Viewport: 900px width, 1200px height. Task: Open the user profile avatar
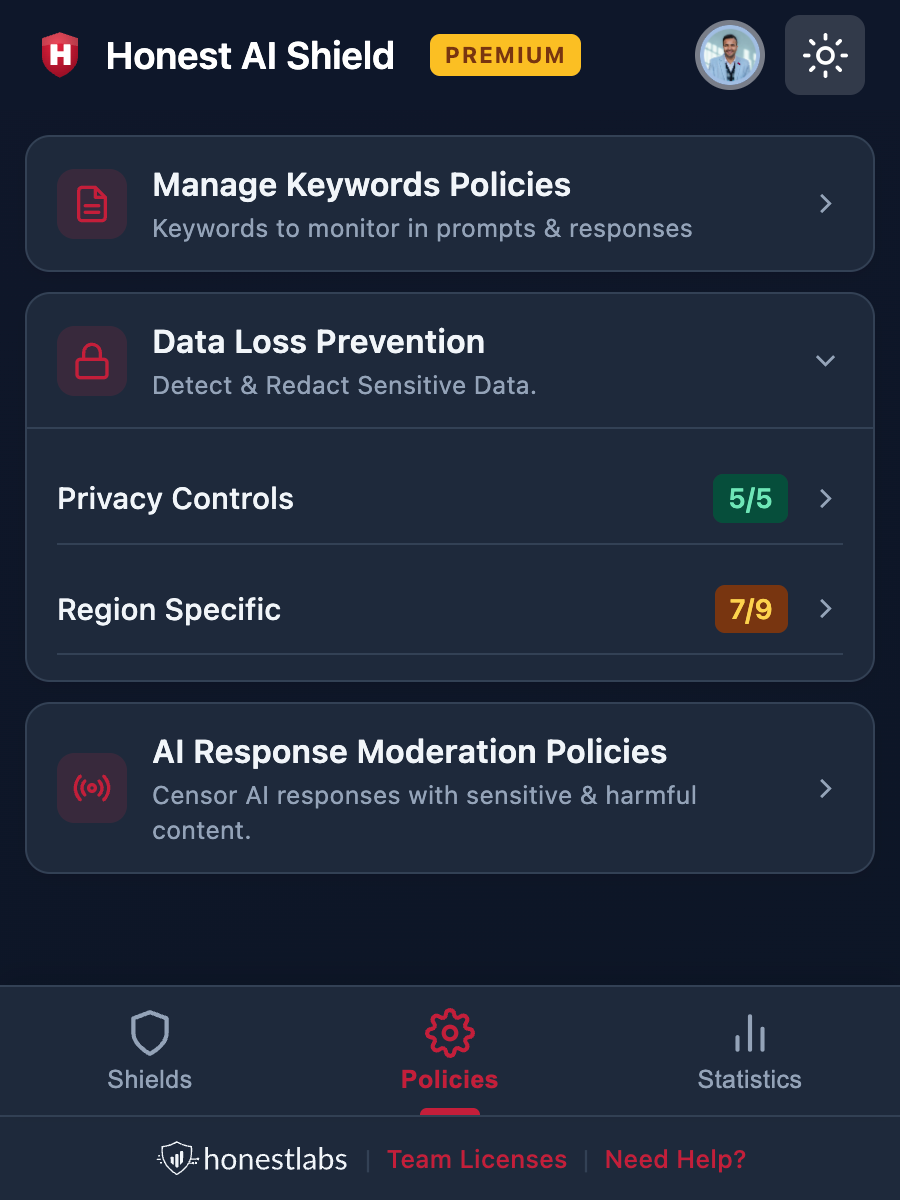click(730, 55)
